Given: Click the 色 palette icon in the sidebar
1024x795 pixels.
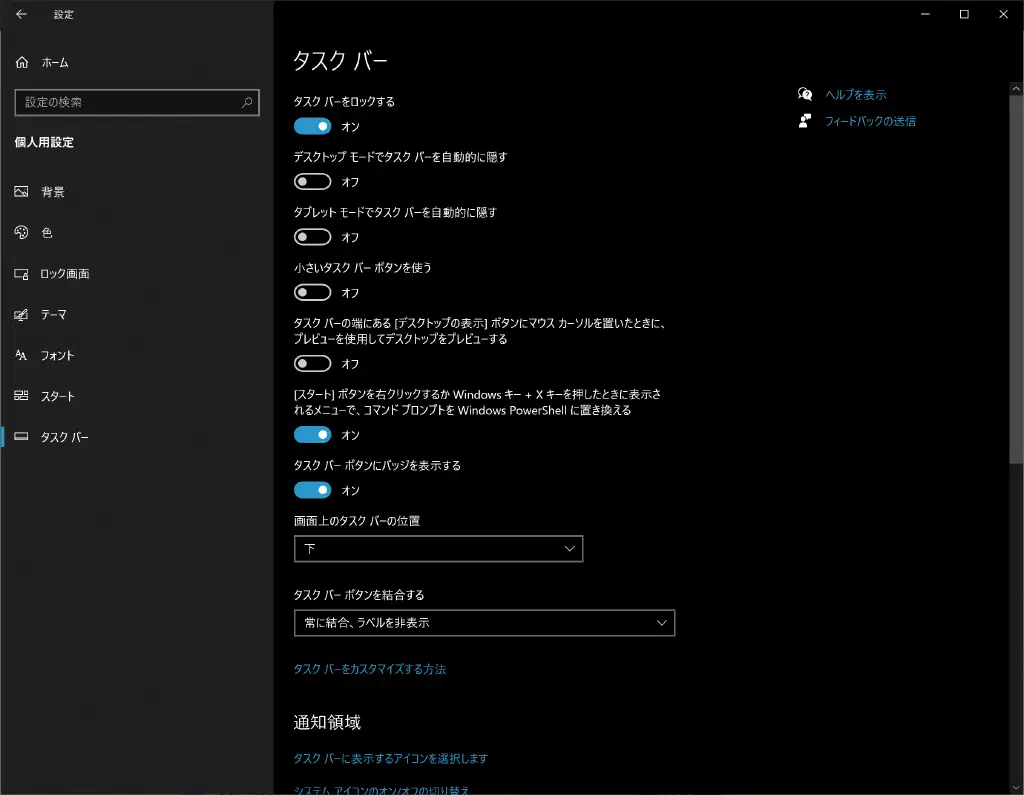Looking at the screenshot, I should click(x=22, y=233).
